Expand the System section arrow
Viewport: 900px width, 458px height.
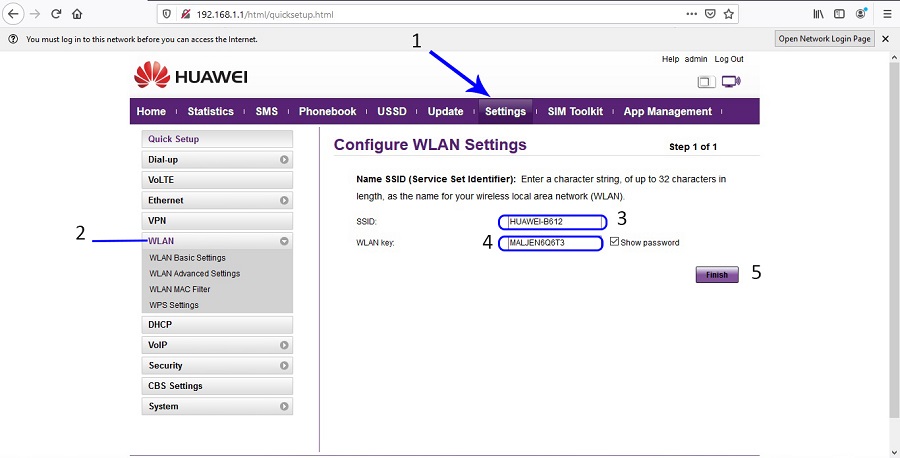pyautogui.click(x=284, y=406)
